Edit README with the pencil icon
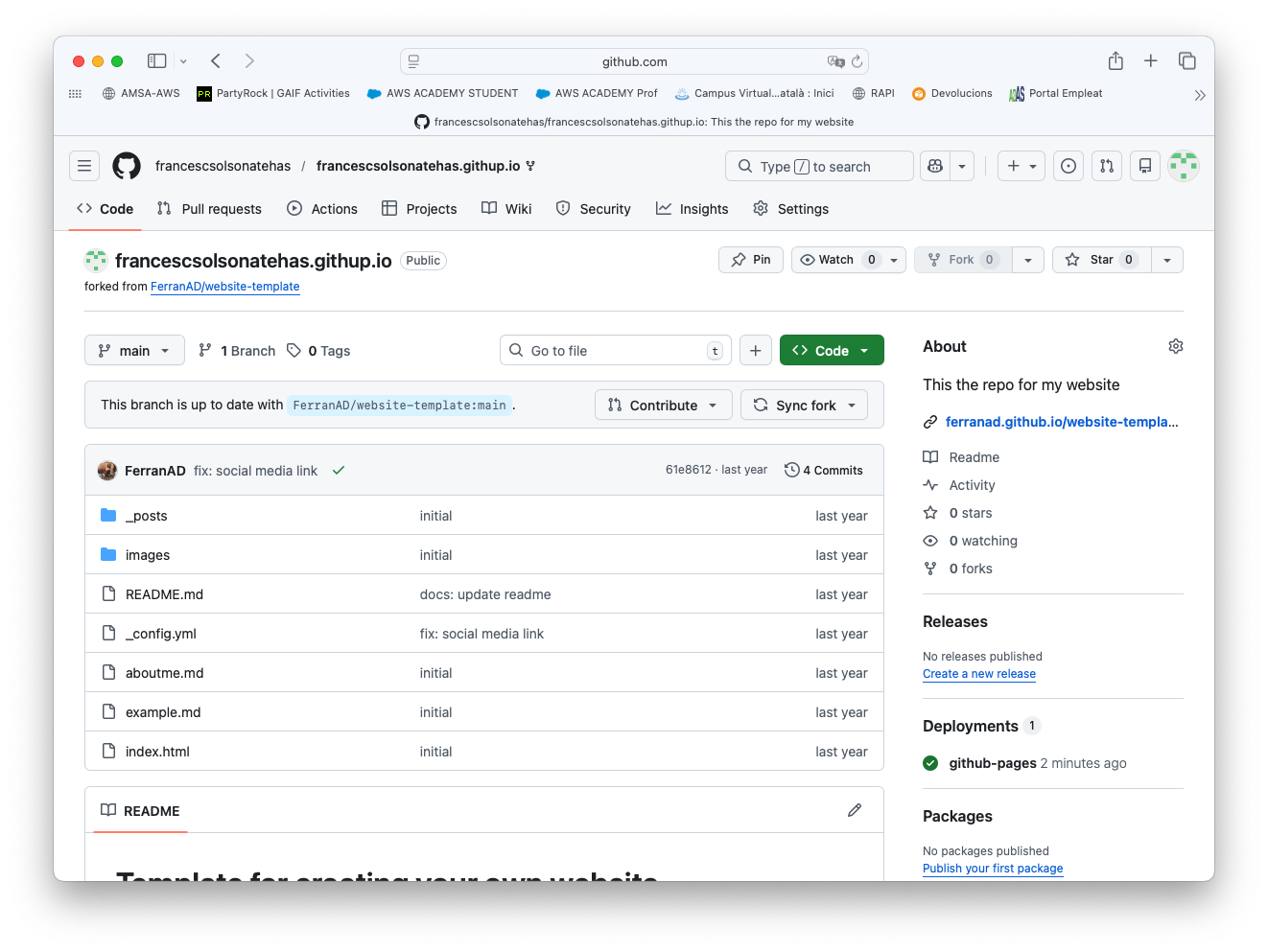The width and height of the screenshot is (1268, 952). coord(854,810)
